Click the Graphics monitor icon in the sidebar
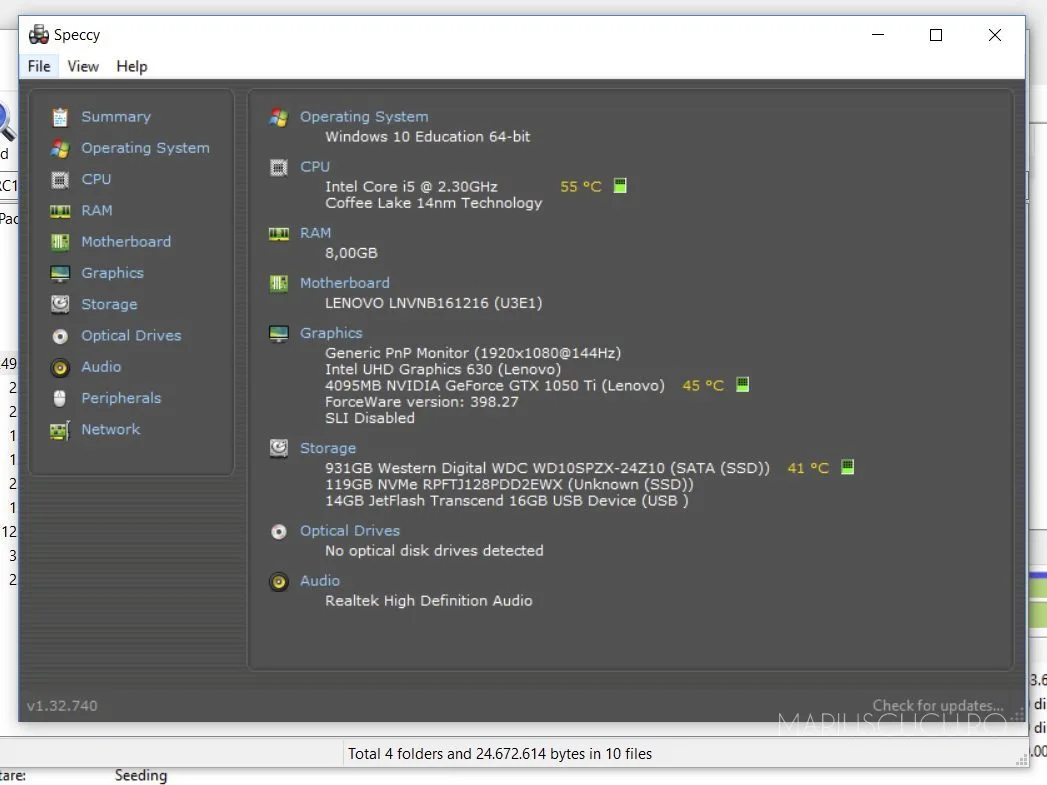 pyautogui.click(x=60, y=273)
